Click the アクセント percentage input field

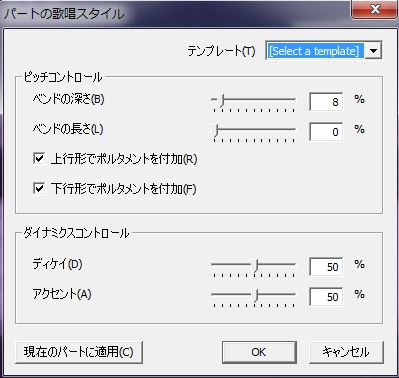point(326,297)
